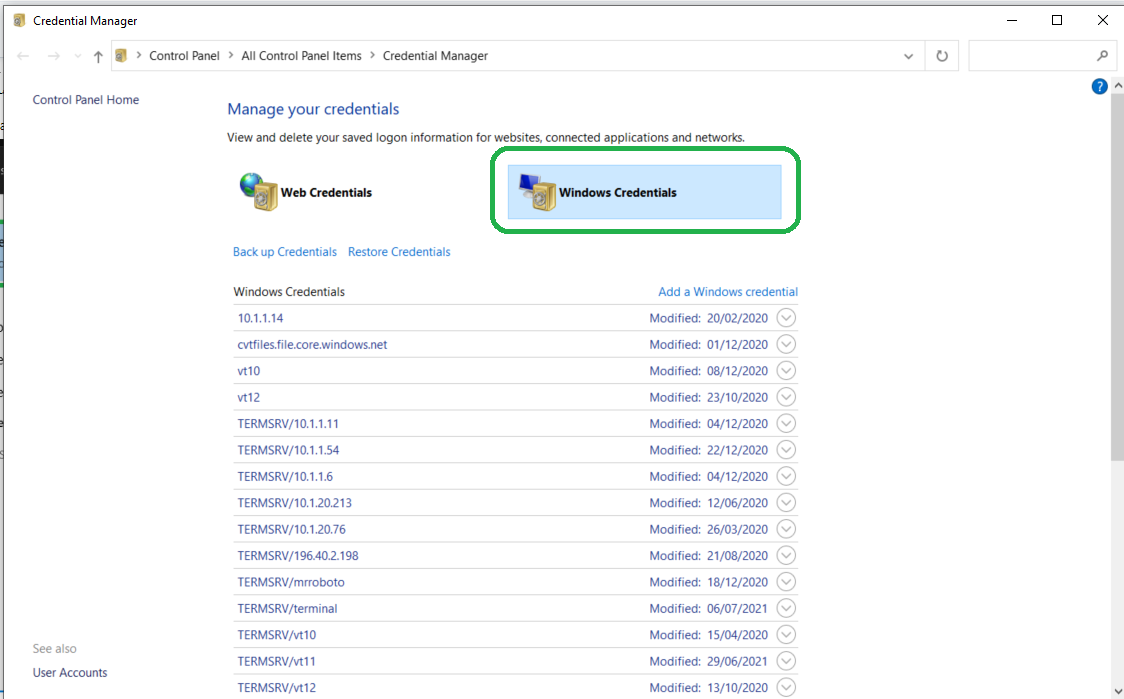This screenshot has width=1124, height=699.
Task: Click TERMSRV/10.1.20.213 credential name
Action: point(295,503)
